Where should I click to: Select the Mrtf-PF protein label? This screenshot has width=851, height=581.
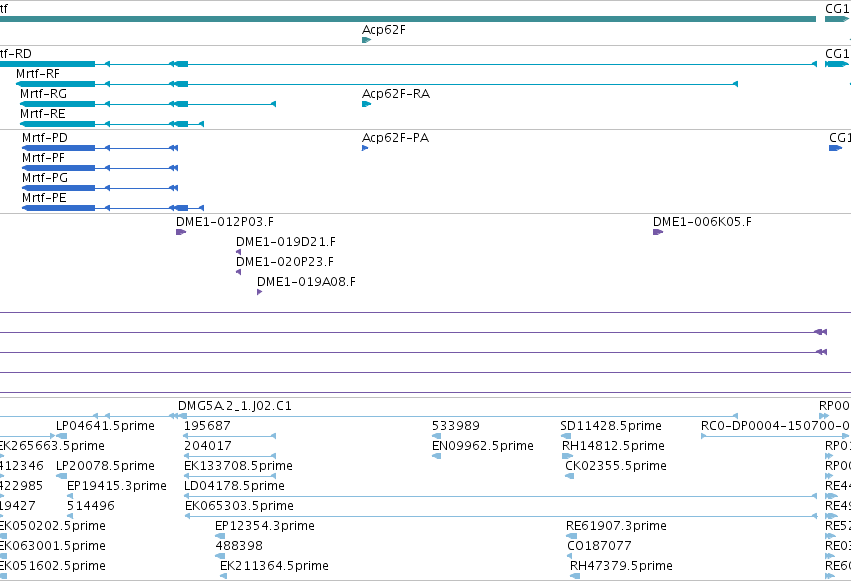(x=43, y=158)
